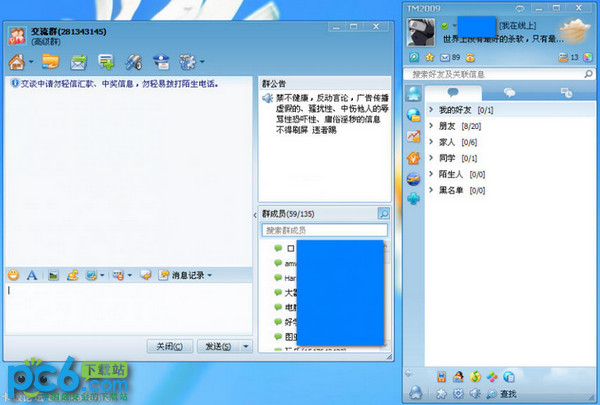600x405 pixels.
Task: Click 查找 search button in TM2009
Action: point(502,394)
